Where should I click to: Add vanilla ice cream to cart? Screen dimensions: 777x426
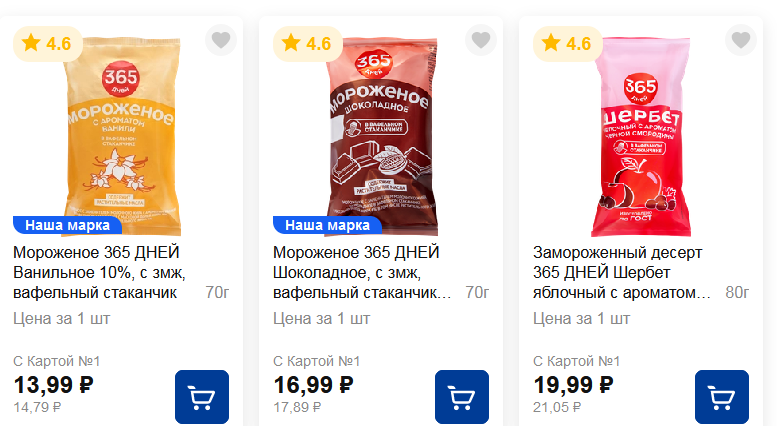click(202, 397)
